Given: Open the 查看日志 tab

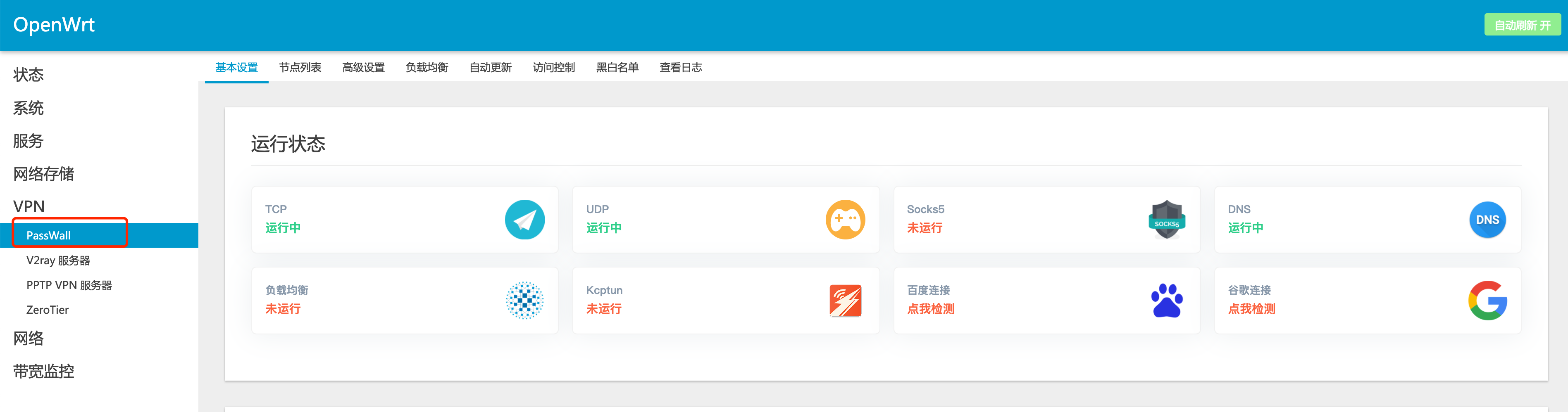Looking at the screenshot, I should click(680, 67).
